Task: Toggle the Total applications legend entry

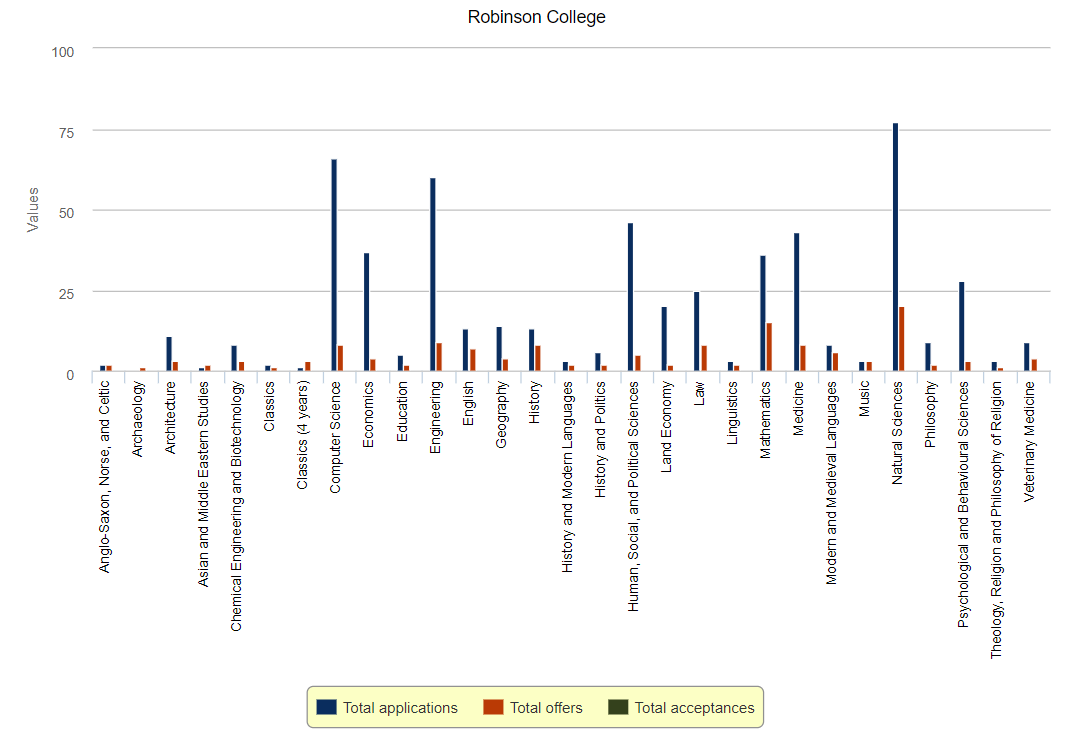Action: (x=387, y=708)
